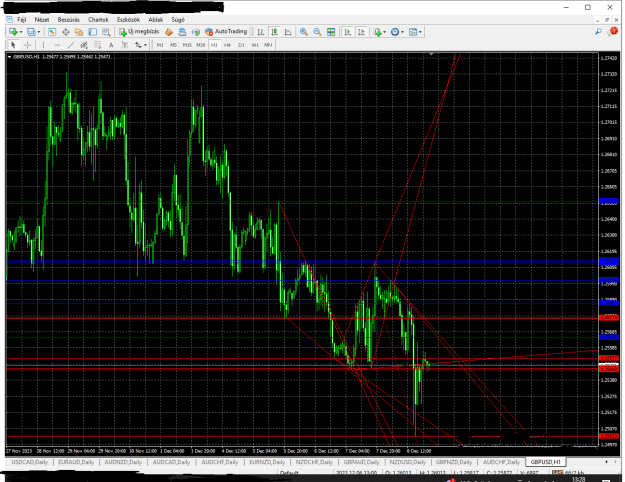Viewport: 625px width, 482px height.
Task: Open the Profiles dropdown in the toolbar
Action: 33,32
